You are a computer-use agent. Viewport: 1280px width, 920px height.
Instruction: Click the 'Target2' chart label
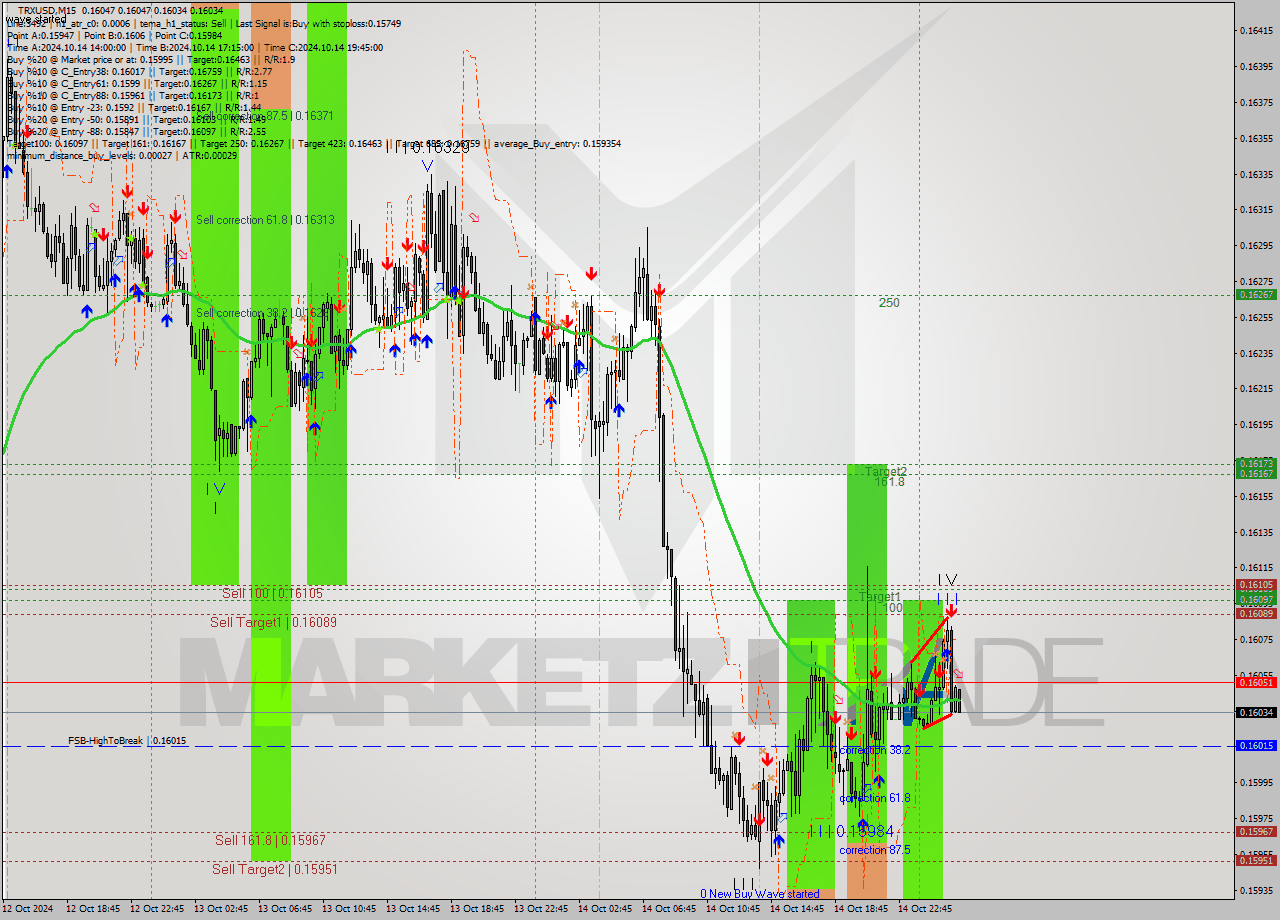(886, 471)
